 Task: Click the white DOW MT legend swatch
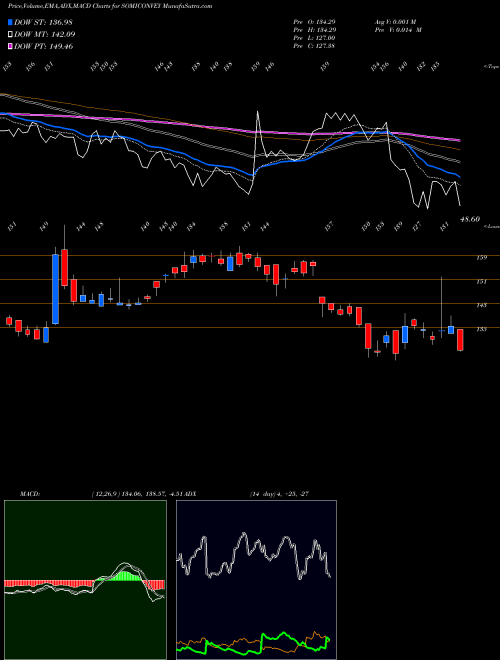pos(10,35)
